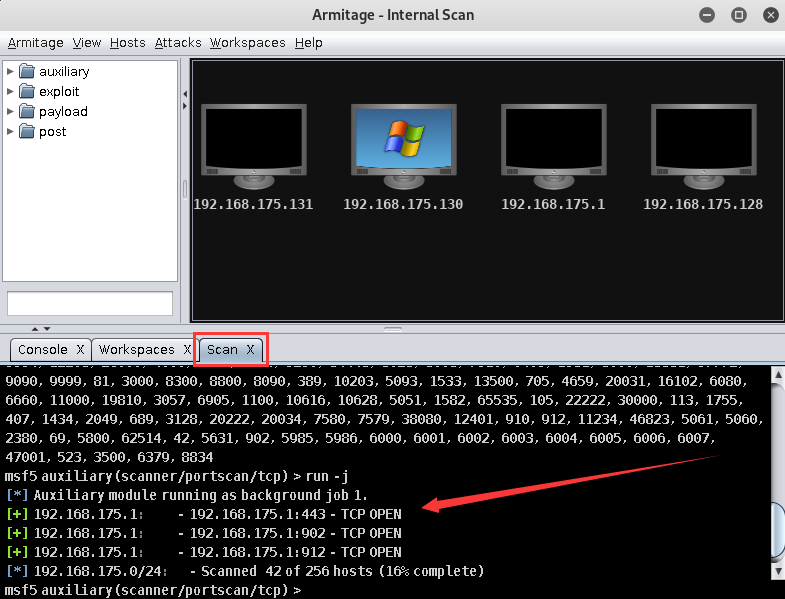Click the 'exploit' tree label
The height and width of the screenshot is (599, 785).
[x=59, y=92]
